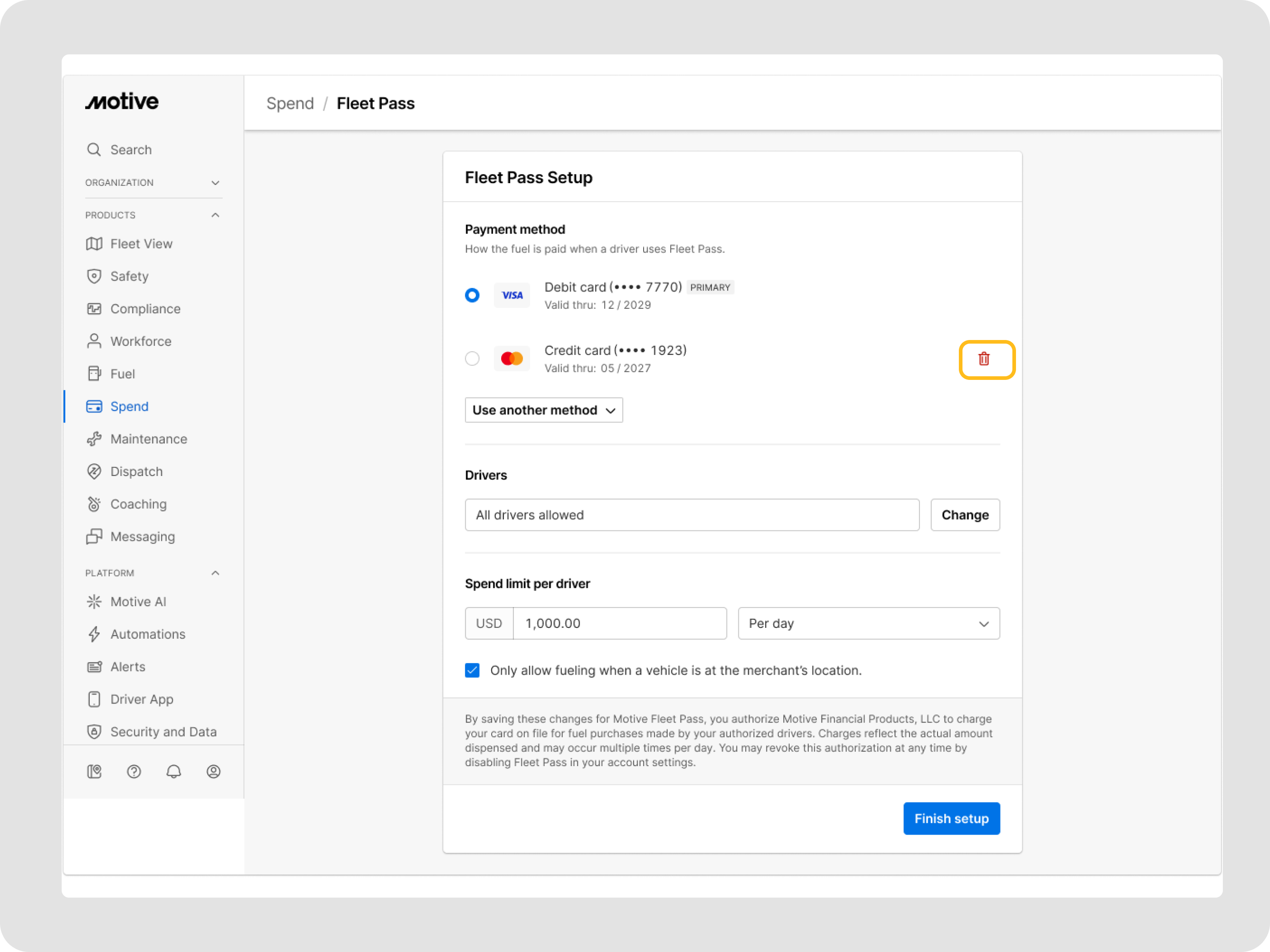1270x952 pixels.
Task: Click the spend limit amount field
Action: click(x=620, y=623)
